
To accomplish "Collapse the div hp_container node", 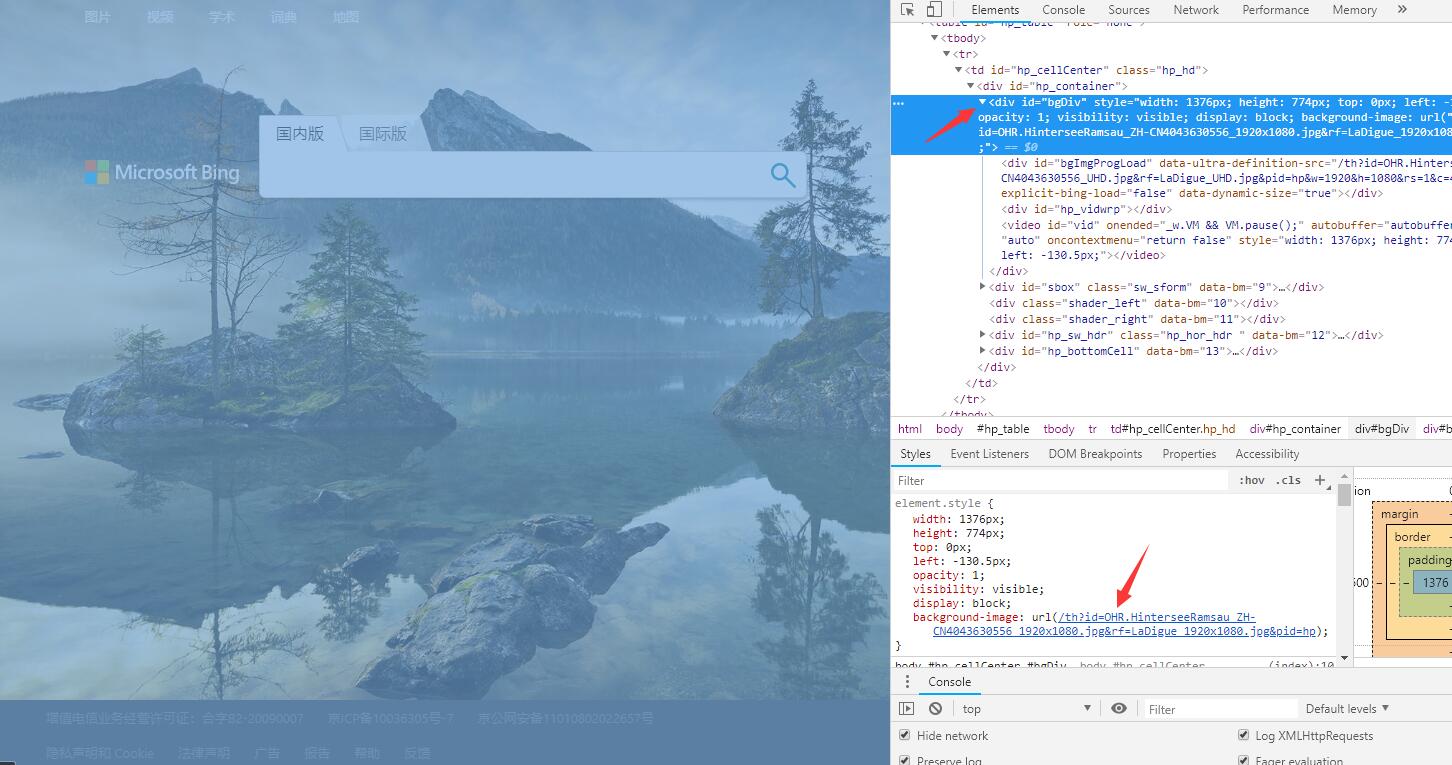I will (971, 86).
